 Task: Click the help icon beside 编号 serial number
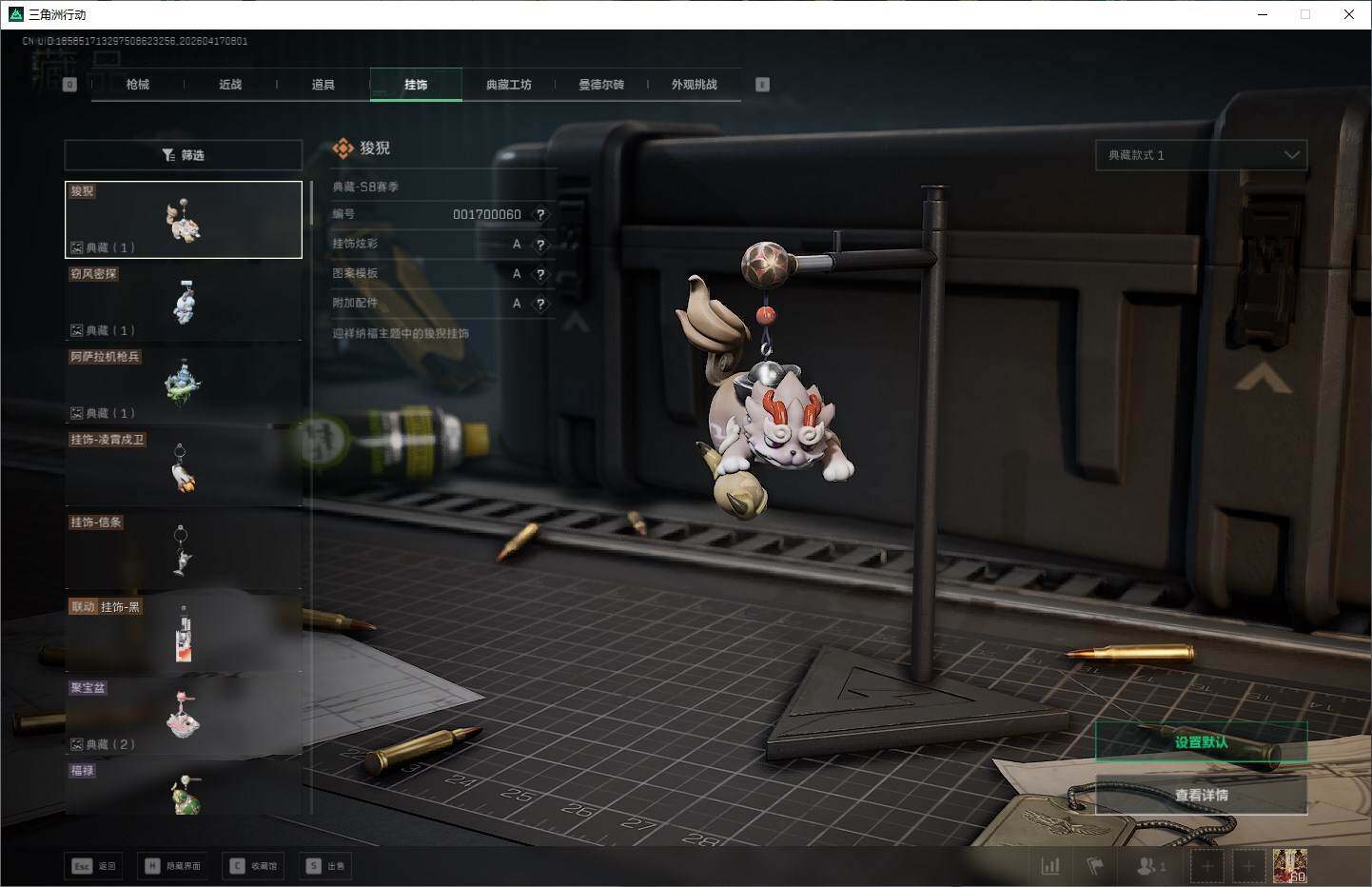point(540,215)
